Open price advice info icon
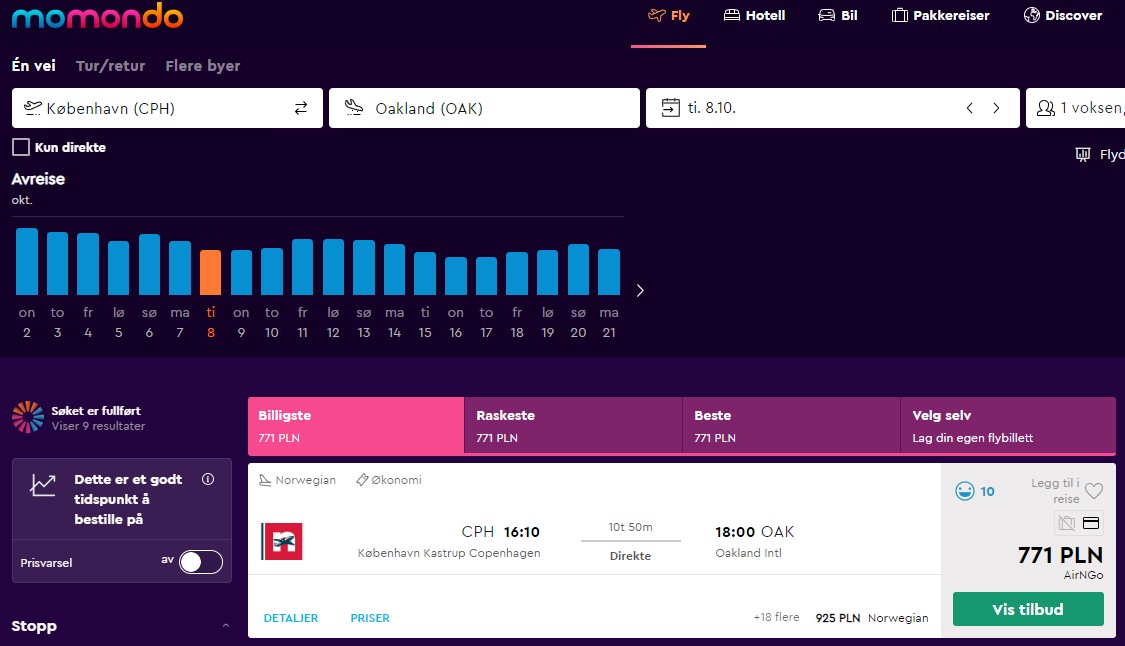The height and width of the screenshot is (646, 1125). pyautogui.click(x=208, y=479)
